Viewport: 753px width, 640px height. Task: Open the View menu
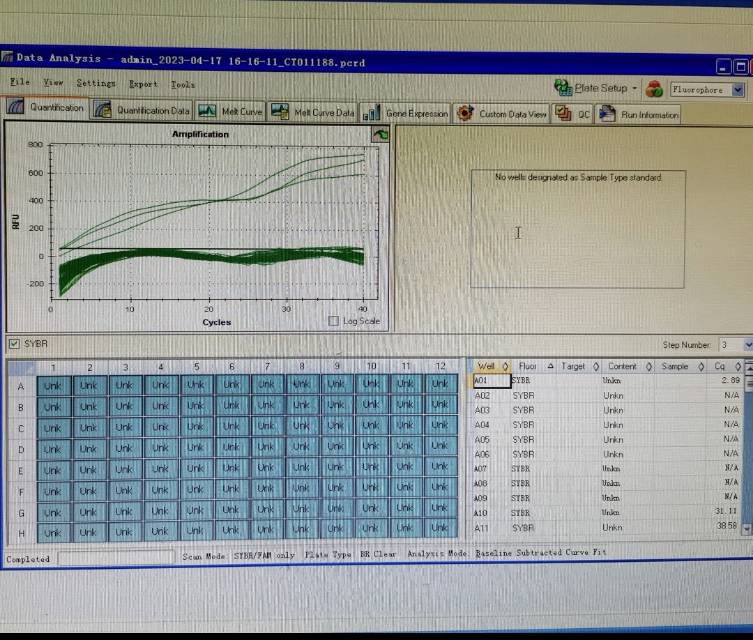pos(53,82)
